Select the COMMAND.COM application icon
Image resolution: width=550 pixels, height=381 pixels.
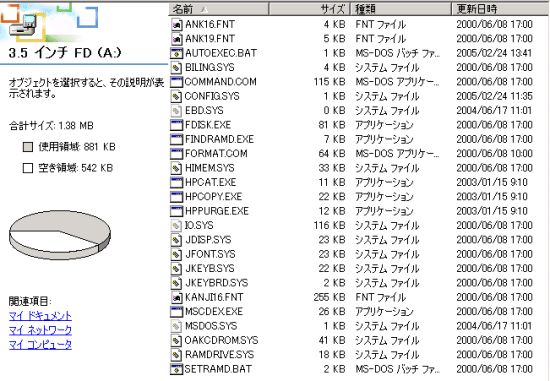pyautogui.click(x=176, y=82)
